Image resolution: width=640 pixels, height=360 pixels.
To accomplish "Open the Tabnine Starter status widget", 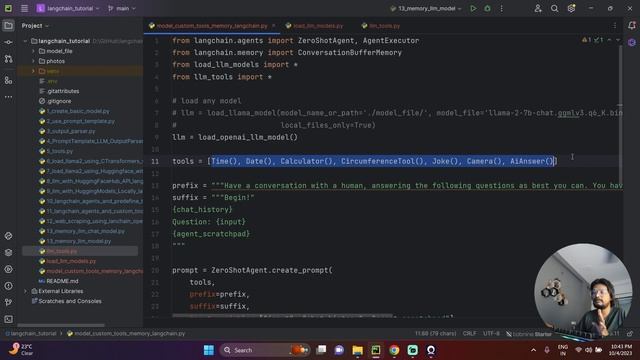I will click(x=529, y=334).
